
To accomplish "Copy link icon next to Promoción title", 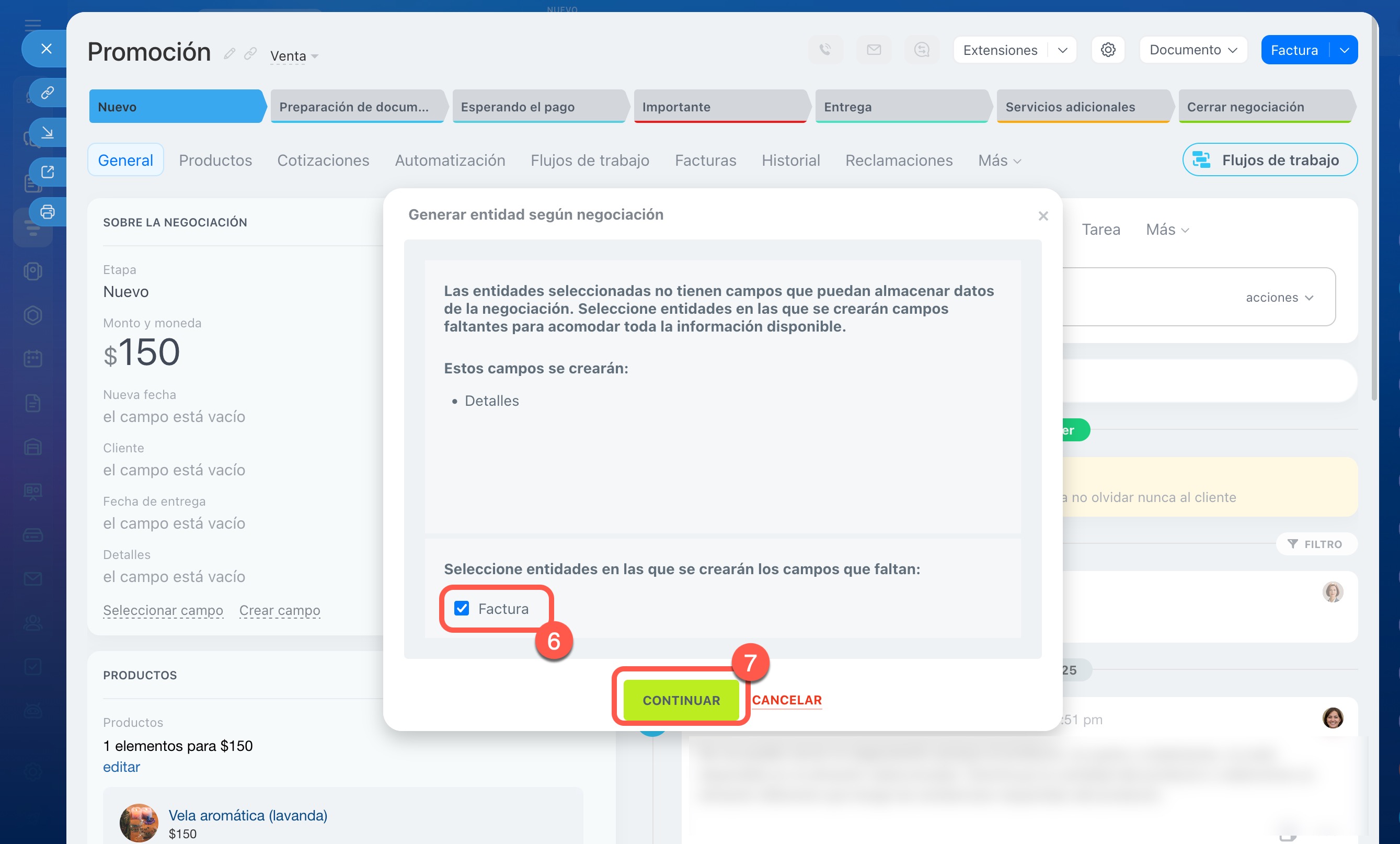I will [250, 54].
